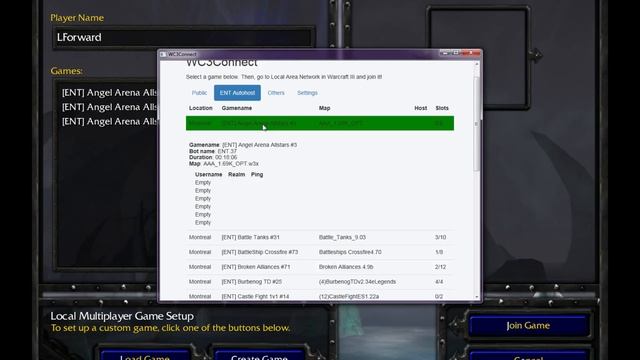
Task: Click the Join Game button in Warcraft III
Action: pyautogui.click(x=528, y=326)
